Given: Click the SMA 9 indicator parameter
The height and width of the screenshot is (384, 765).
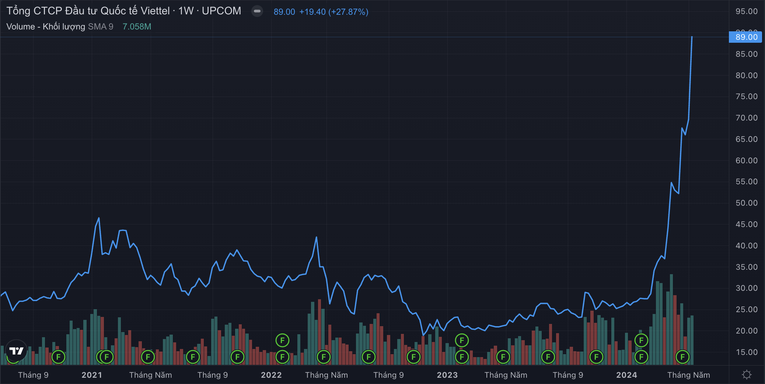Looking at the screenshot, I should click(101, 27).
